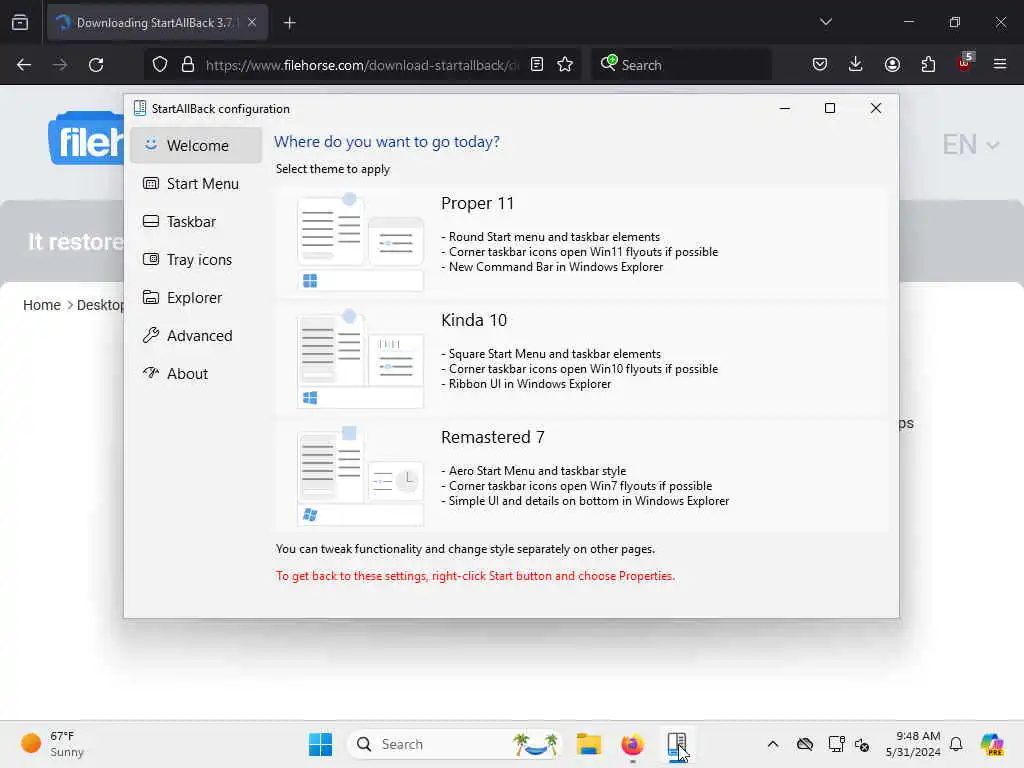This screenshot has height=768, width=1024.
Task: Click the taskbar Search box
Action: tap(455, 744)
